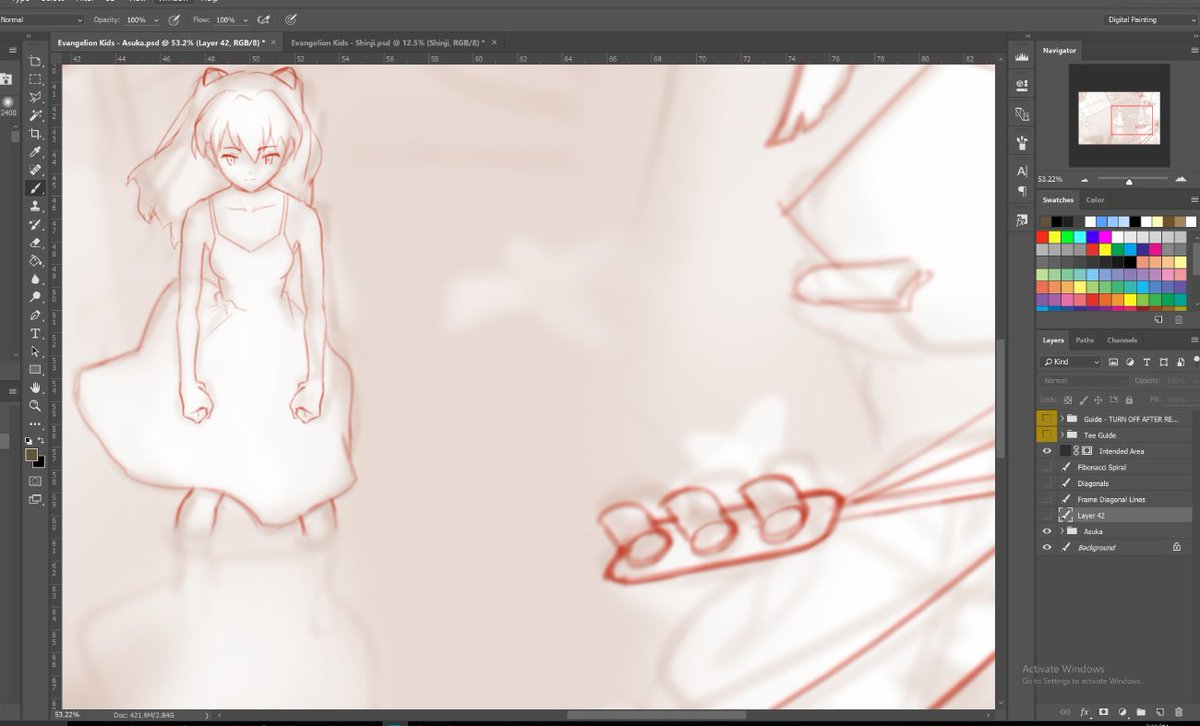This screenshot has height=726, width=1200.
Task: Open the layer filter Kind dropdown
Action: click(x=1071, y=362)
